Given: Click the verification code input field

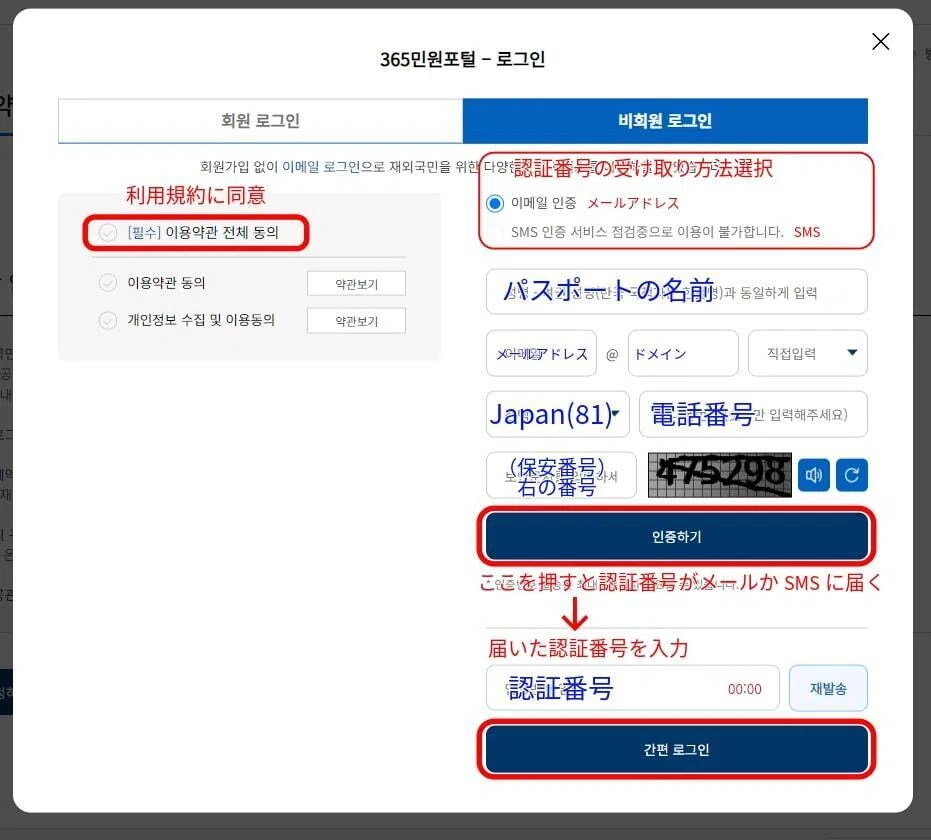Looking at the screenshot, I should [632, 688].
